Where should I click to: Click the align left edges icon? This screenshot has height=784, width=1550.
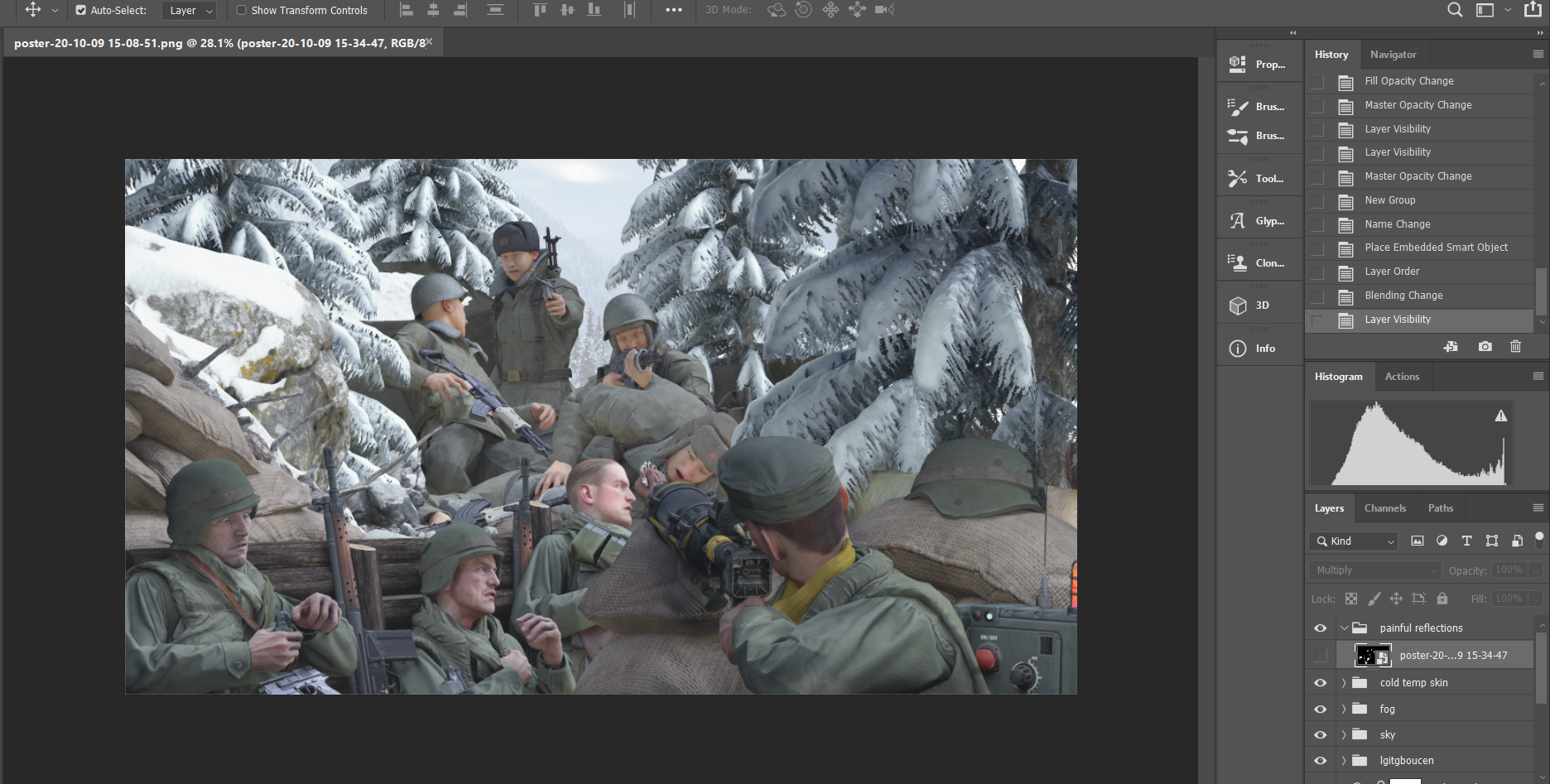pos(407,10)
